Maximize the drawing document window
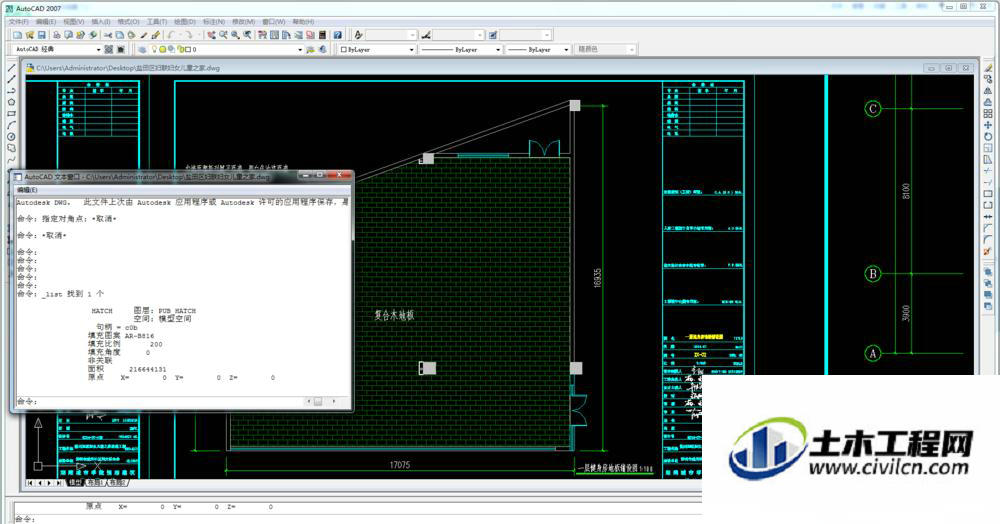Screen dimensions: 1000x524 (948, 68)
